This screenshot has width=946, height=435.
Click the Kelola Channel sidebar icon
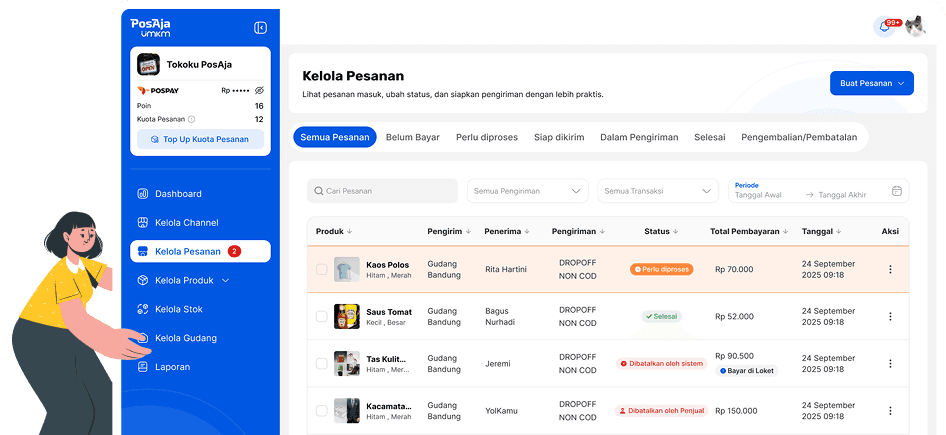143,223
